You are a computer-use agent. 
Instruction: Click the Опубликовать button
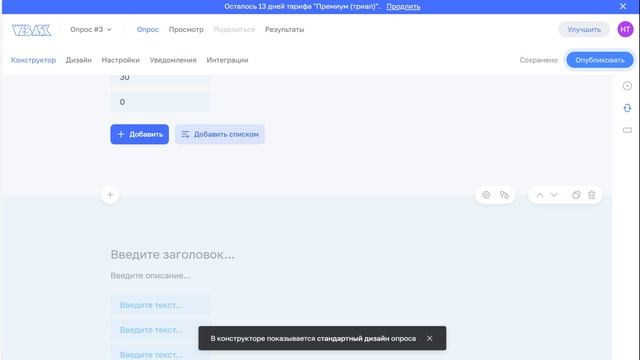600,60
